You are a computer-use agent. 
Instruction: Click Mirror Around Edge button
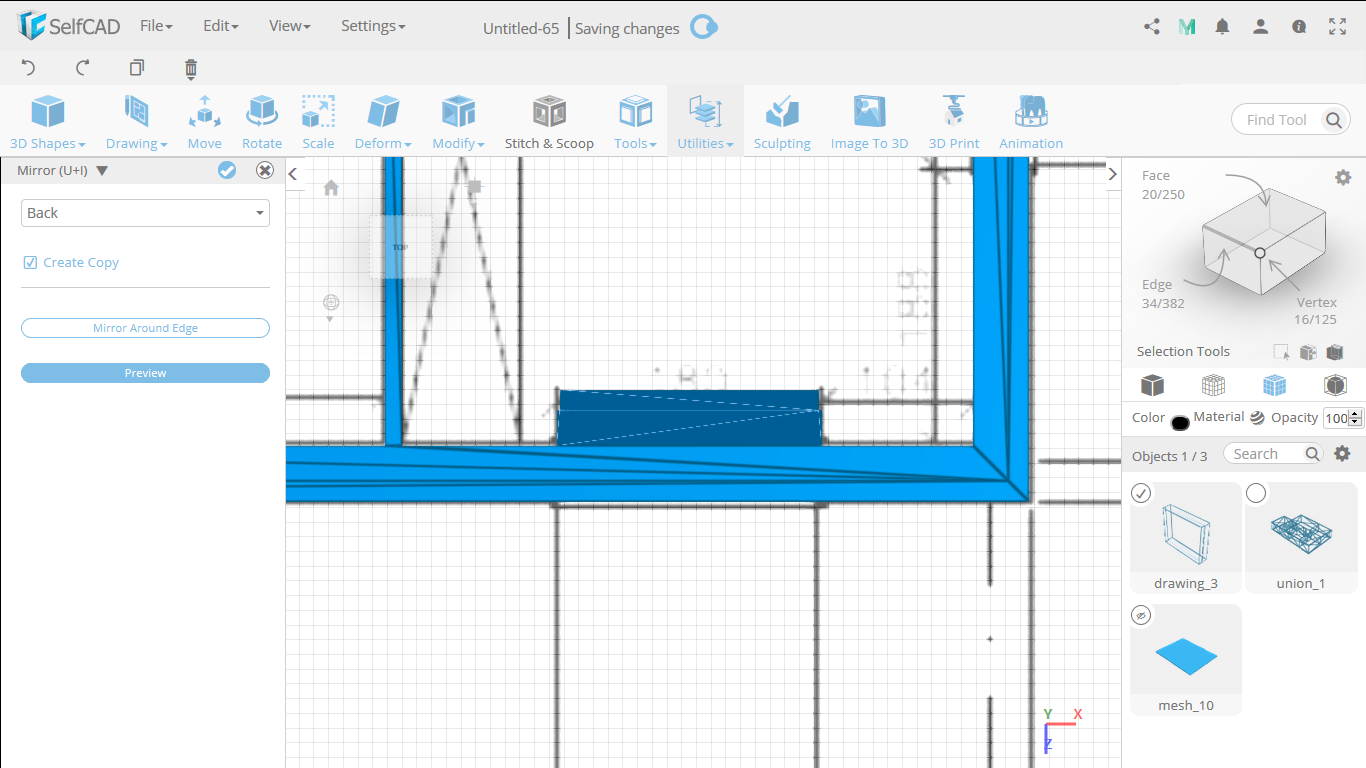pyautogui.click(x=145, y=328)
